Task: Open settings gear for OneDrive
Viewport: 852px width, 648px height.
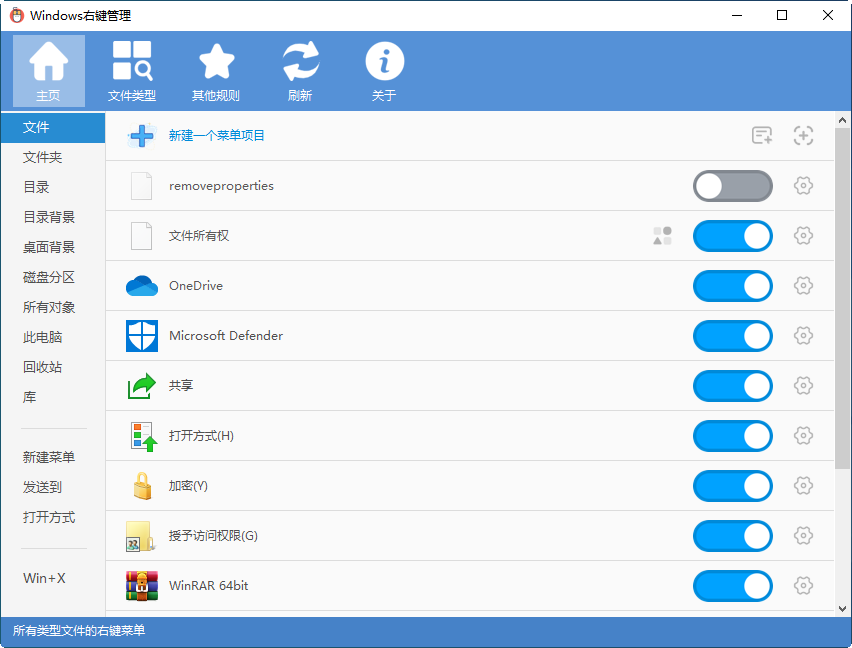Action: [x=803, y=286]
